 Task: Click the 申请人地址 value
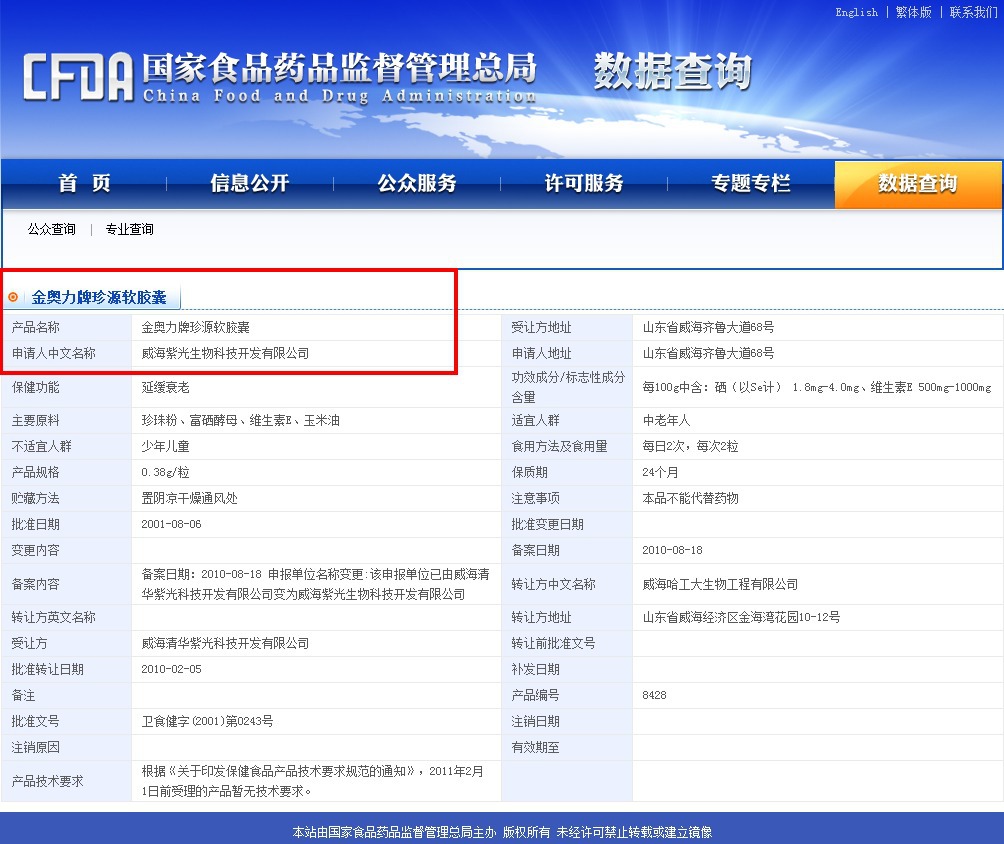[708, 353]
